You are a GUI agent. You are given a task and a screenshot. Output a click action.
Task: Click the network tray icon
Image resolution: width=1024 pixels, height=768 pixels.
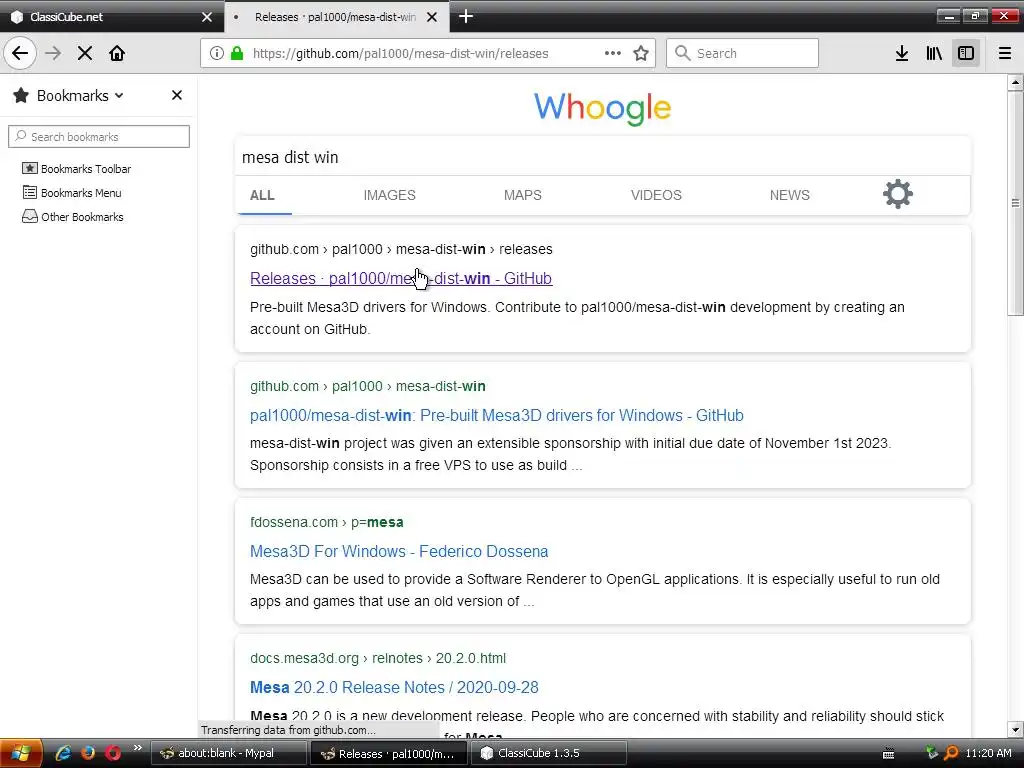[x=932, y=753]
